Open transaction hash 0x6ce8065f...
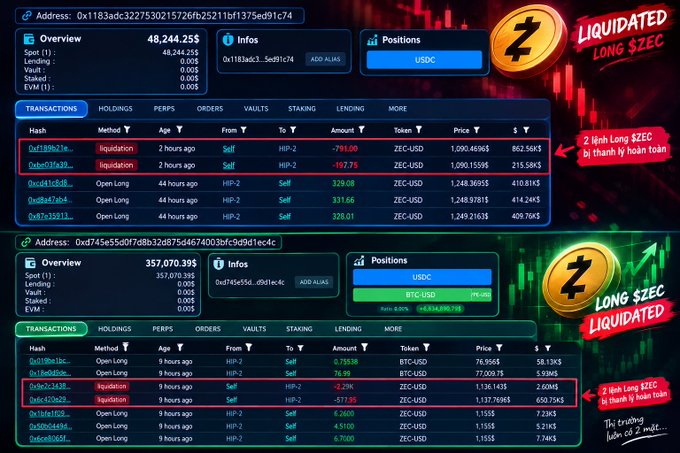 coord(49,438)
